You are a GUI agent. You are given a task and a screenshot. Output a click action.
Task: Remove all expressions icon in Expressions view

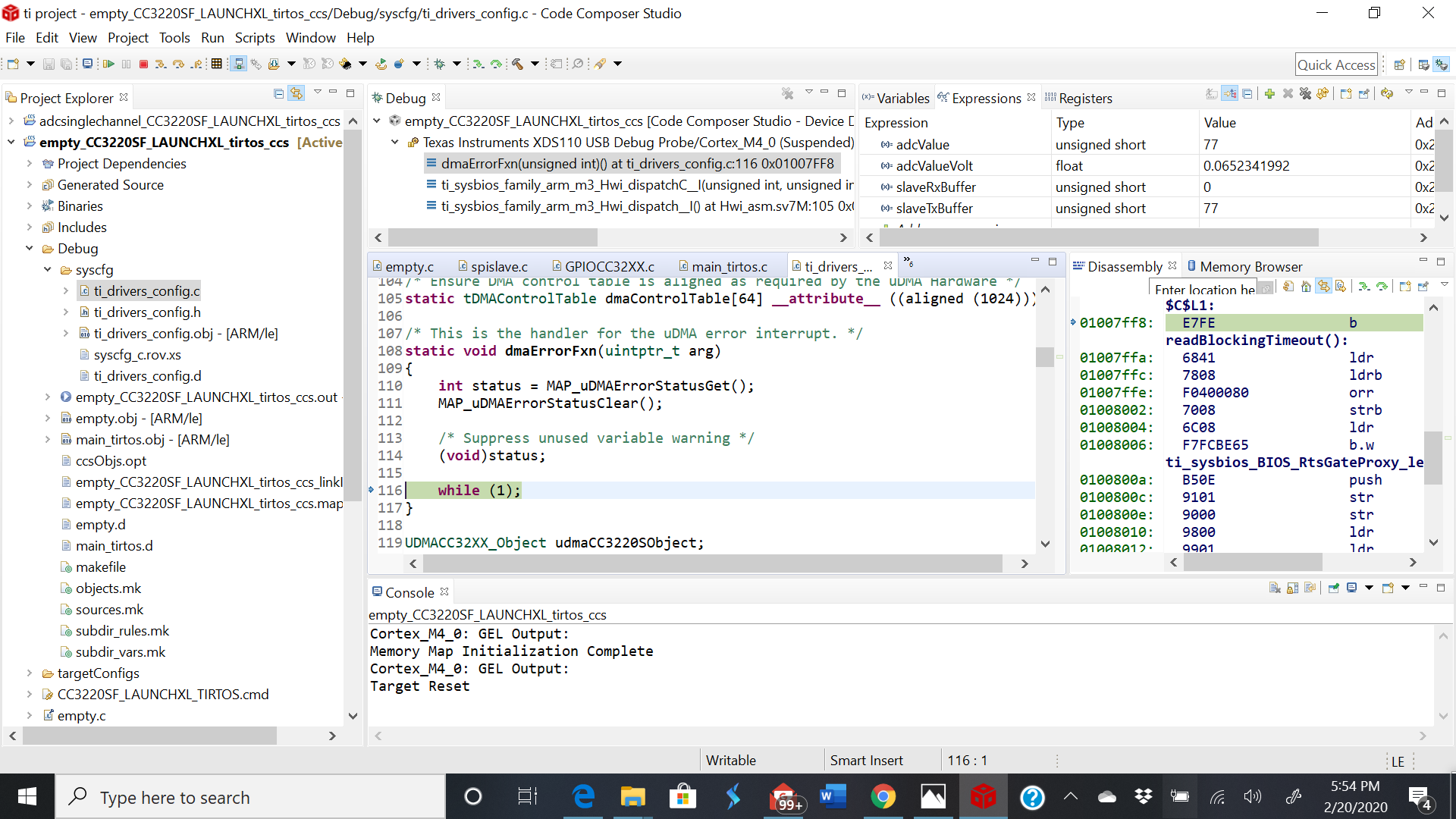point(1305,93)
